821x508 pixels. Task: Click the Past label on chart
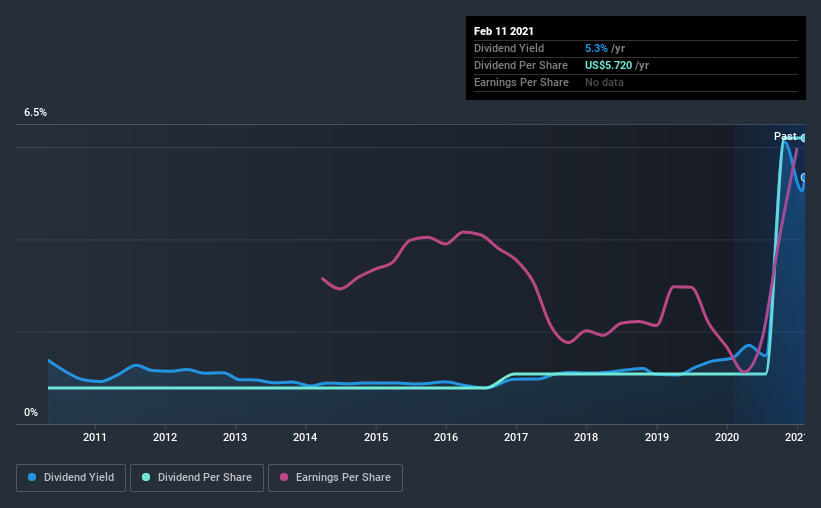(785, 136)
